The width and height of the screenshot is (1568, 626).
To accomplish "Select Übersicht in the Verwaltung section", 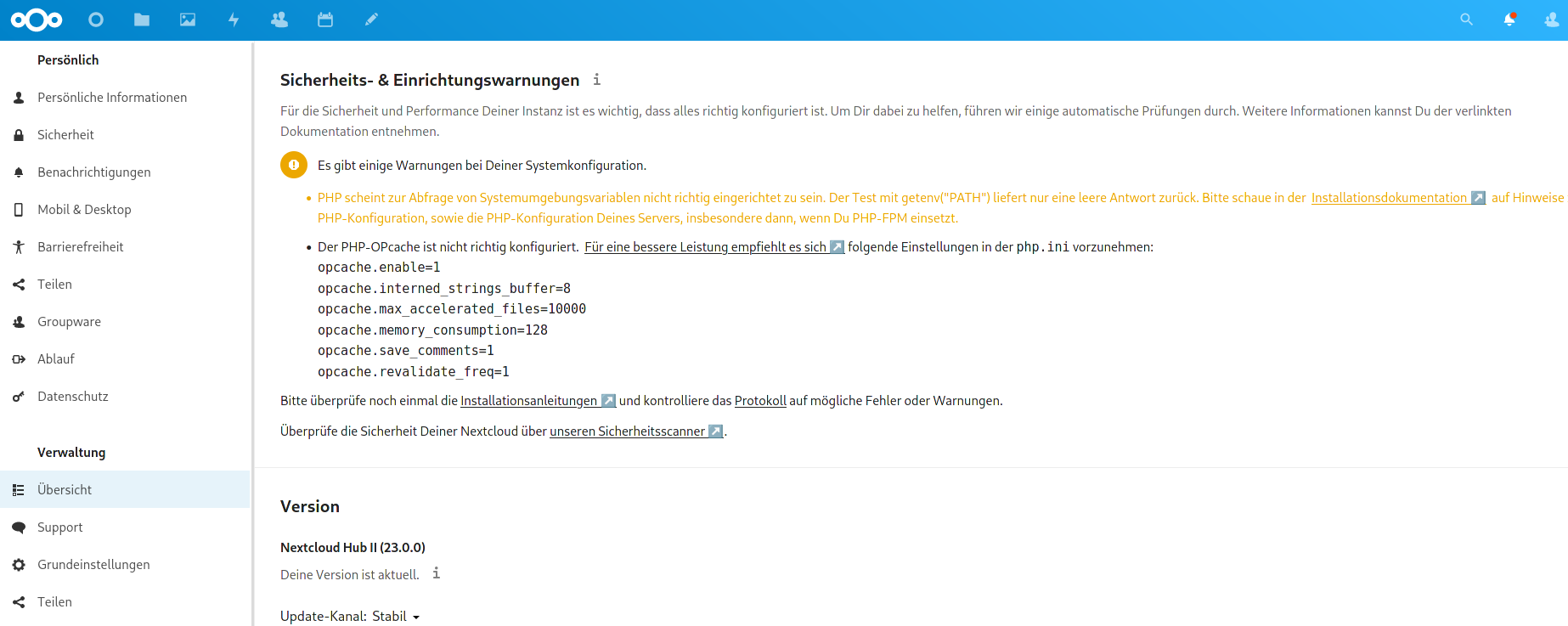I will click(x=125, y=490).
